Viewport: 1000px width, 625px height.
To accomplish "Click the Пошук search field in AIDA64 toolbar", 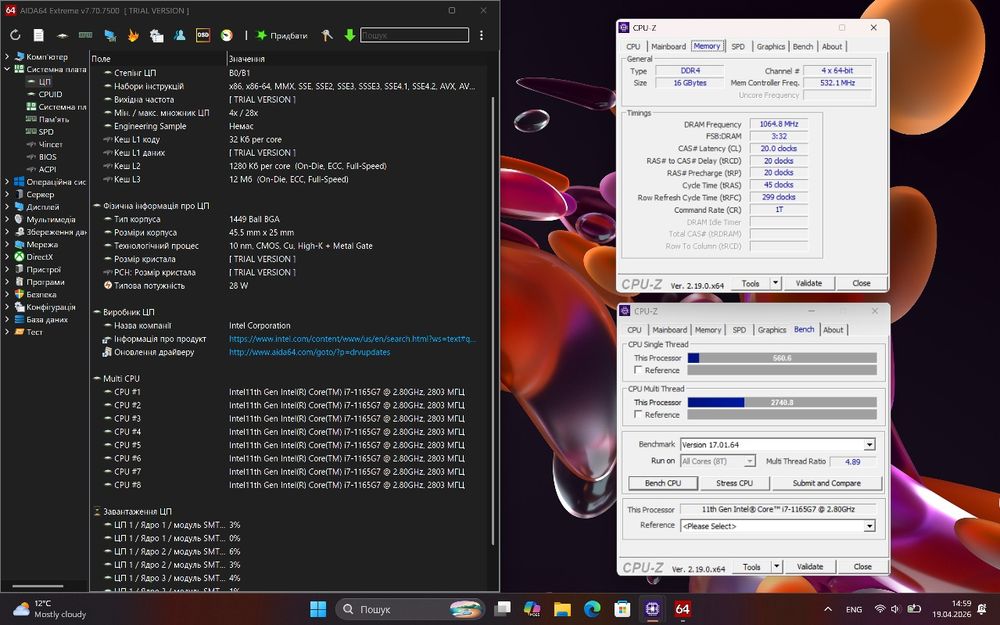I will [x=415, y=36].
